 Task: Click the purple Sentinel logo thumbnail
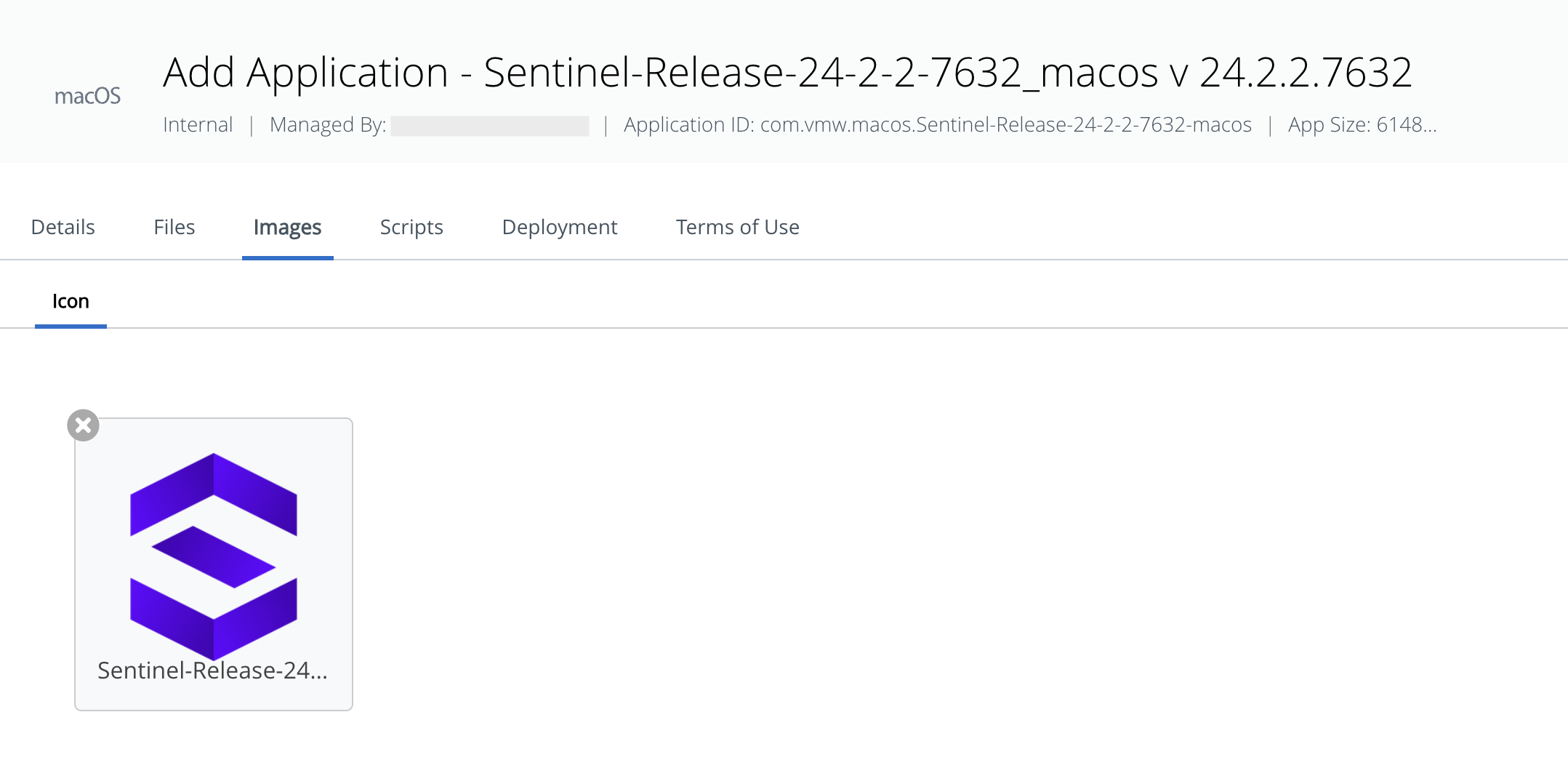[x=214, y=556]
